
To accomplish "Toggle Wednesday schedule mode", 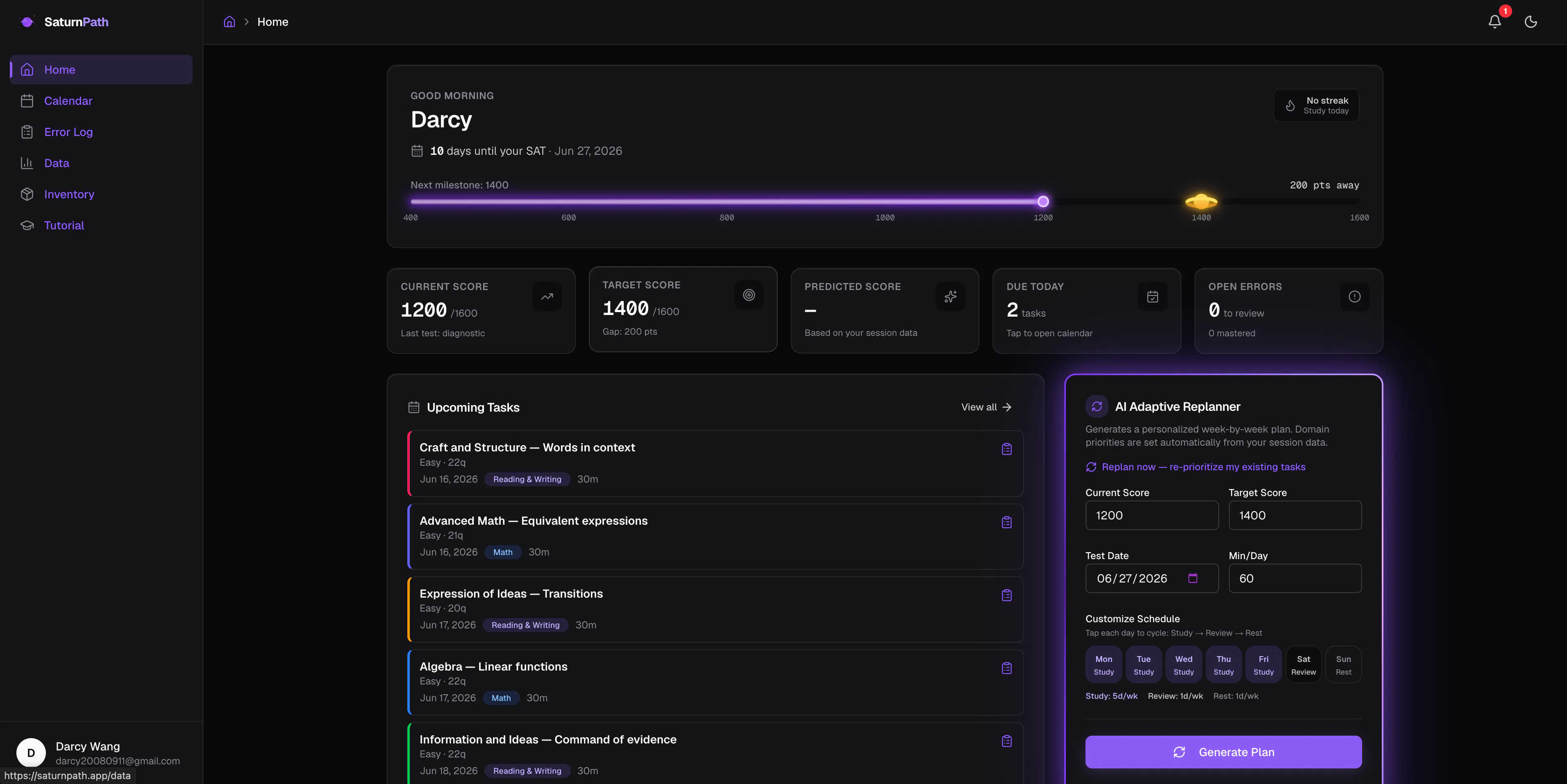I will 1184,665.
